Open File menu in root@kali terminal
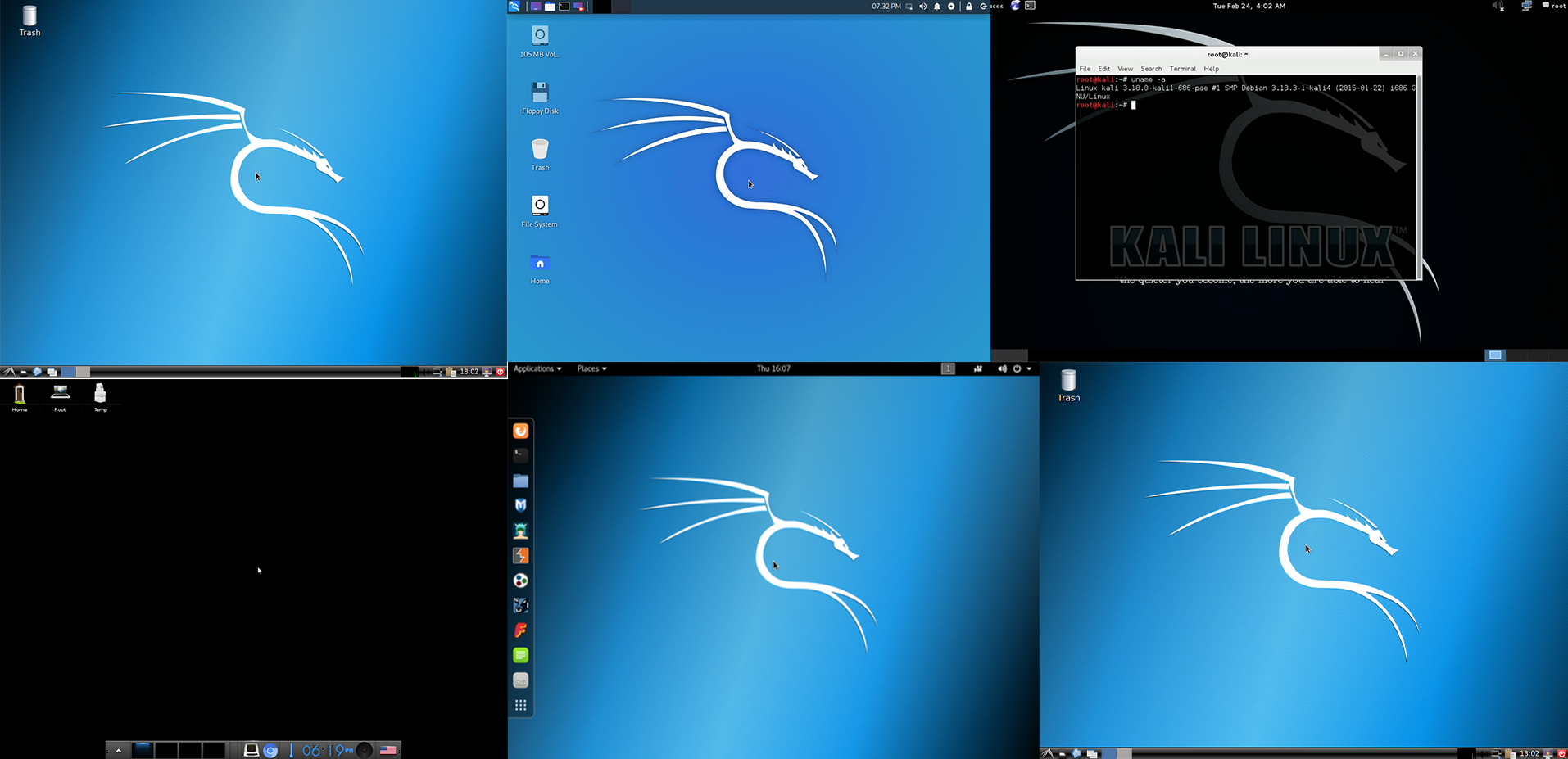 tap(1085, 69)
